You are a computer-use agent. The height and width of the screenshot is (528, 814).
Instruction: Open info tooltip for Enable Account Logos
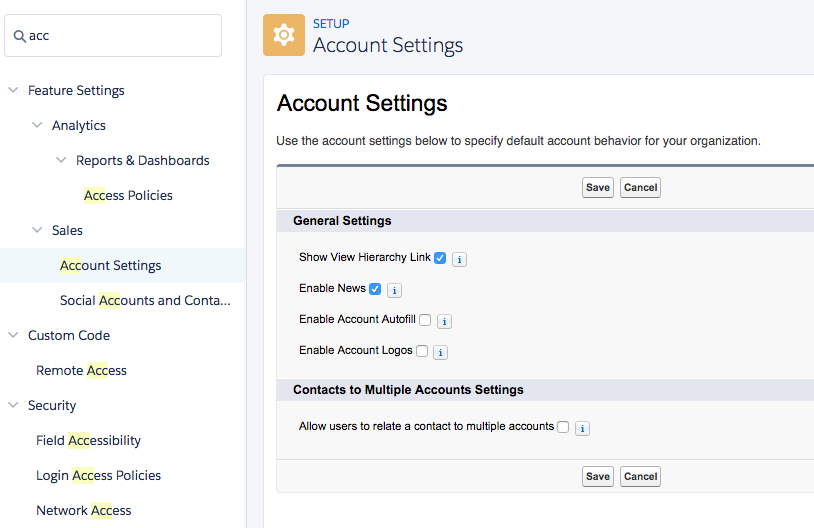click(x=440, y=353)
